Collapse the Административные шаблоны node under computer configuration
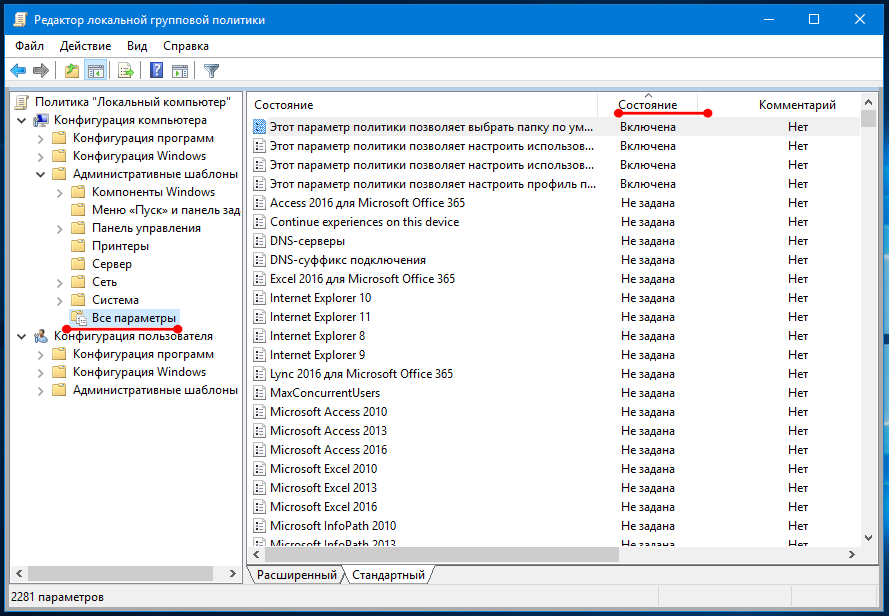Image resolution: width=889 pixels, height=616 pixels. [x=41, y=174]
